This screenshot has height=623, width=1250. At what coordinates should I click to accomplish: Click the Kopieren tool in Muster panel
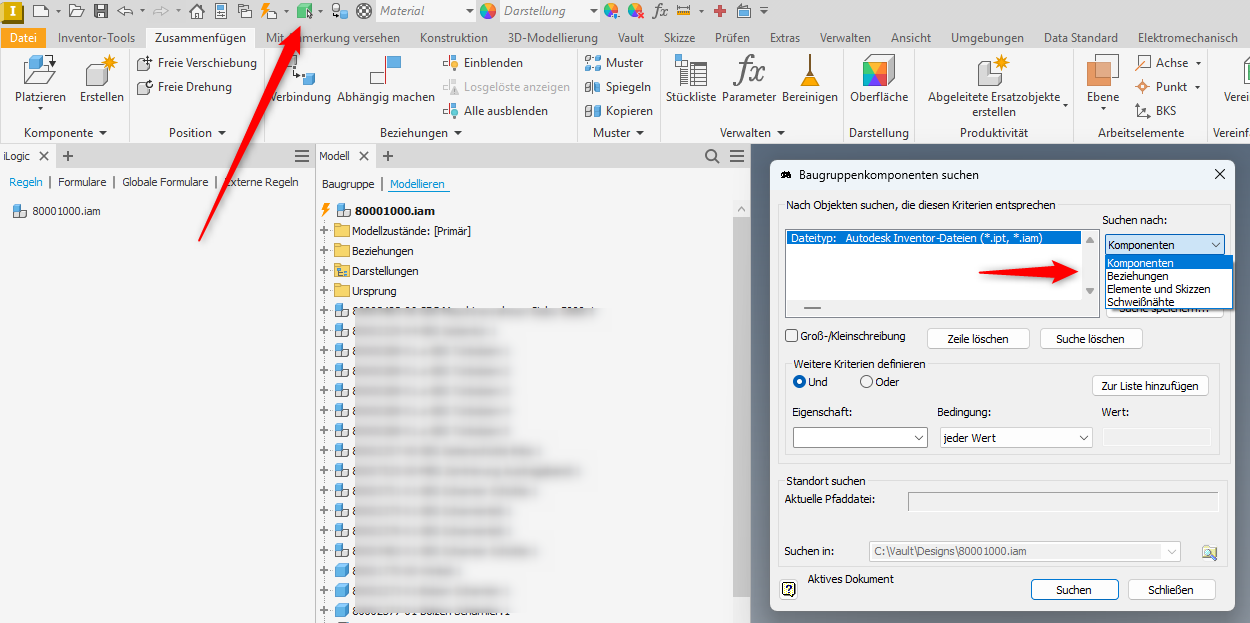tap(619, 111)
